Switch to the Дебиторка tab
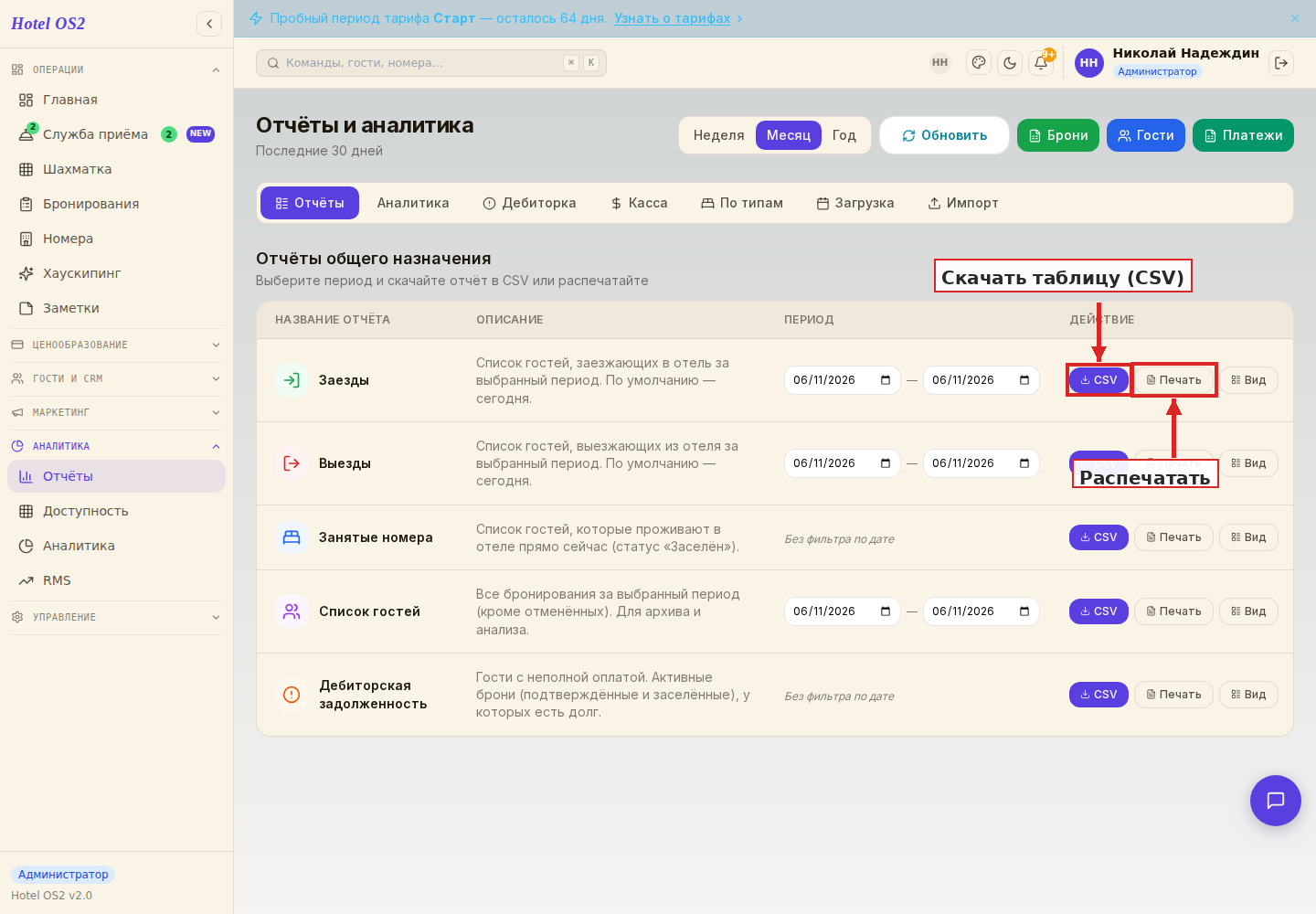This screenshot has height=914, width=1316. 530,203
